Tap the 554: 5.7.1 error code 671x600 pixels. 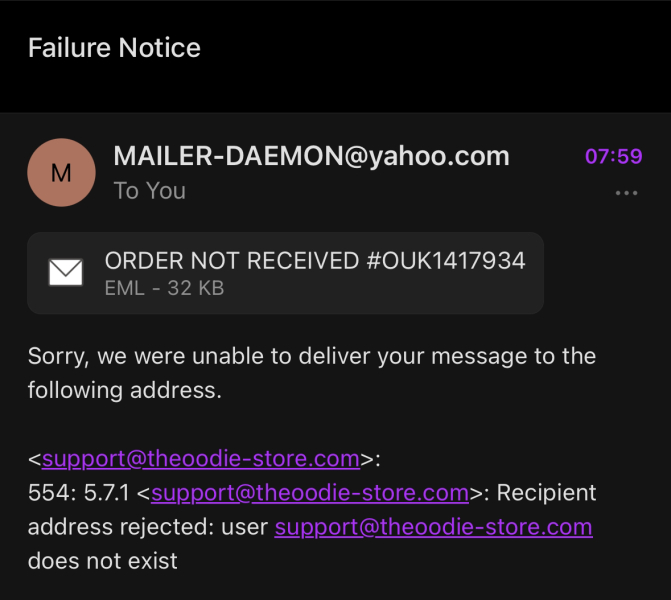click(x=79, y=492)
